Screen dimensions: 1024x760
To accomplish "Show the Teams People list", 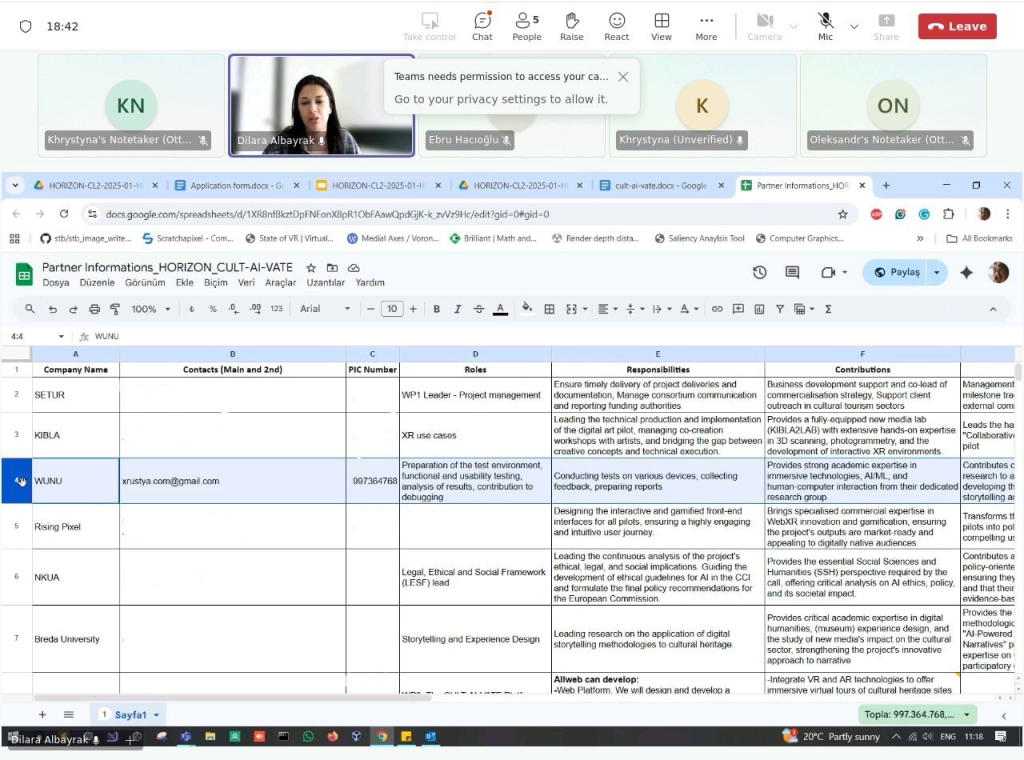I will [526, 26].
